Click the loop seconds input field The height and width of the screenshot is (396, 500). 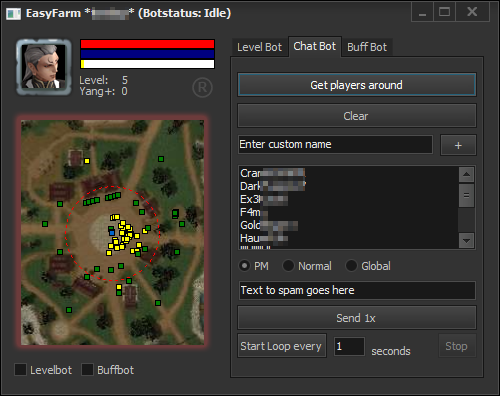coord(349,346)
